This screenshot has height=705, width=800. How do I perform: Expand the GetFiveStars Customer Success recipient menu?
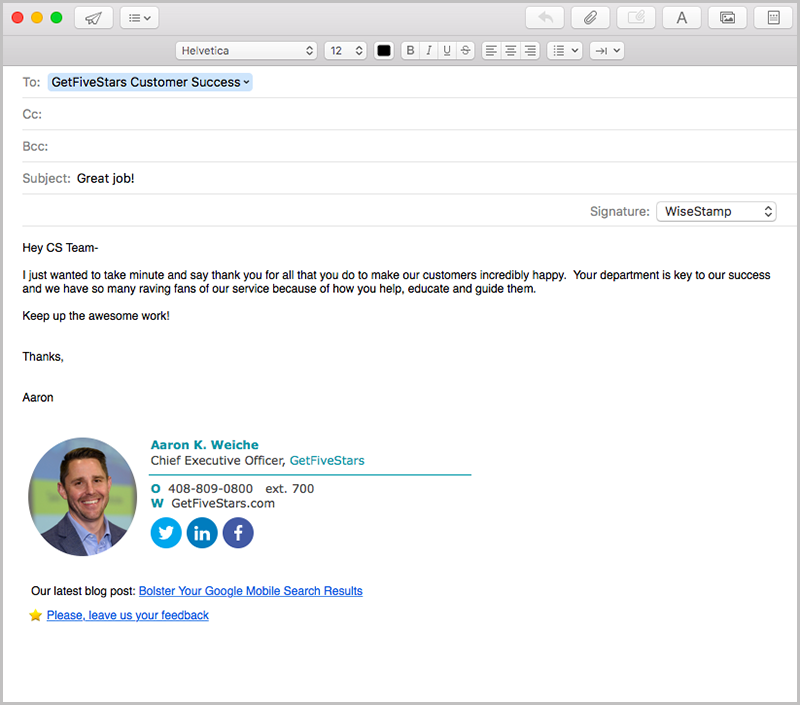coord(246,82)
